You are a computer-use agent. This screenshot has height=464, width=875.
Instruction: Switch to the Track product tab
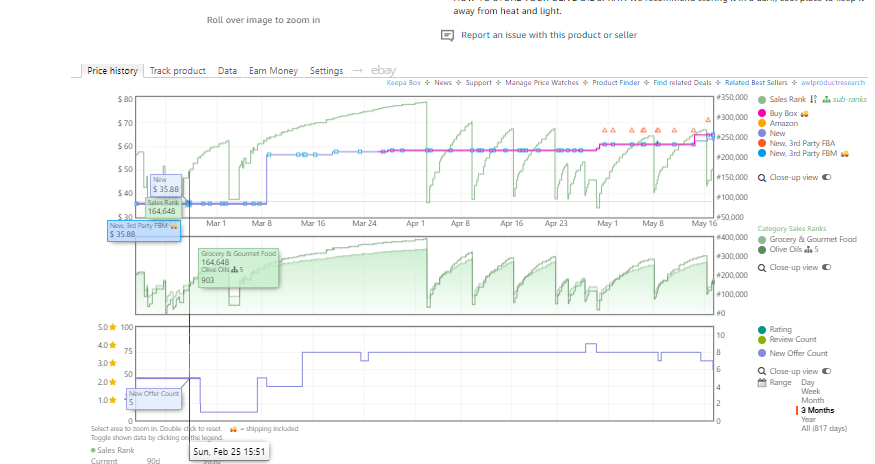(177, 70)
